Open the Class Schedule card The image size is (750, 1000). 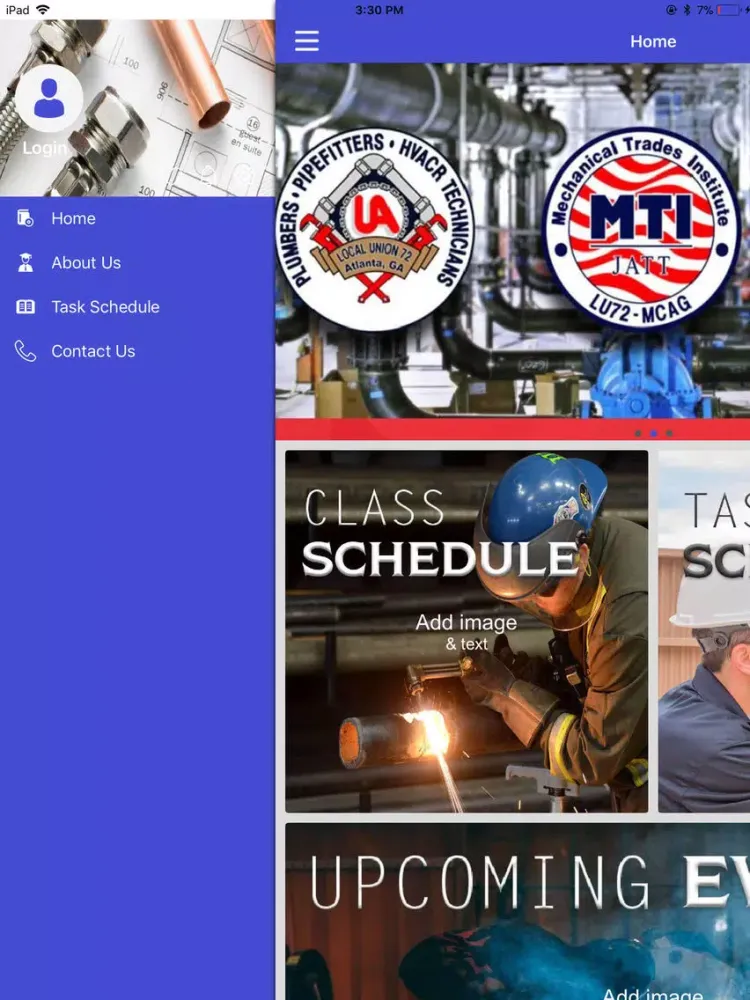point(467,631)
